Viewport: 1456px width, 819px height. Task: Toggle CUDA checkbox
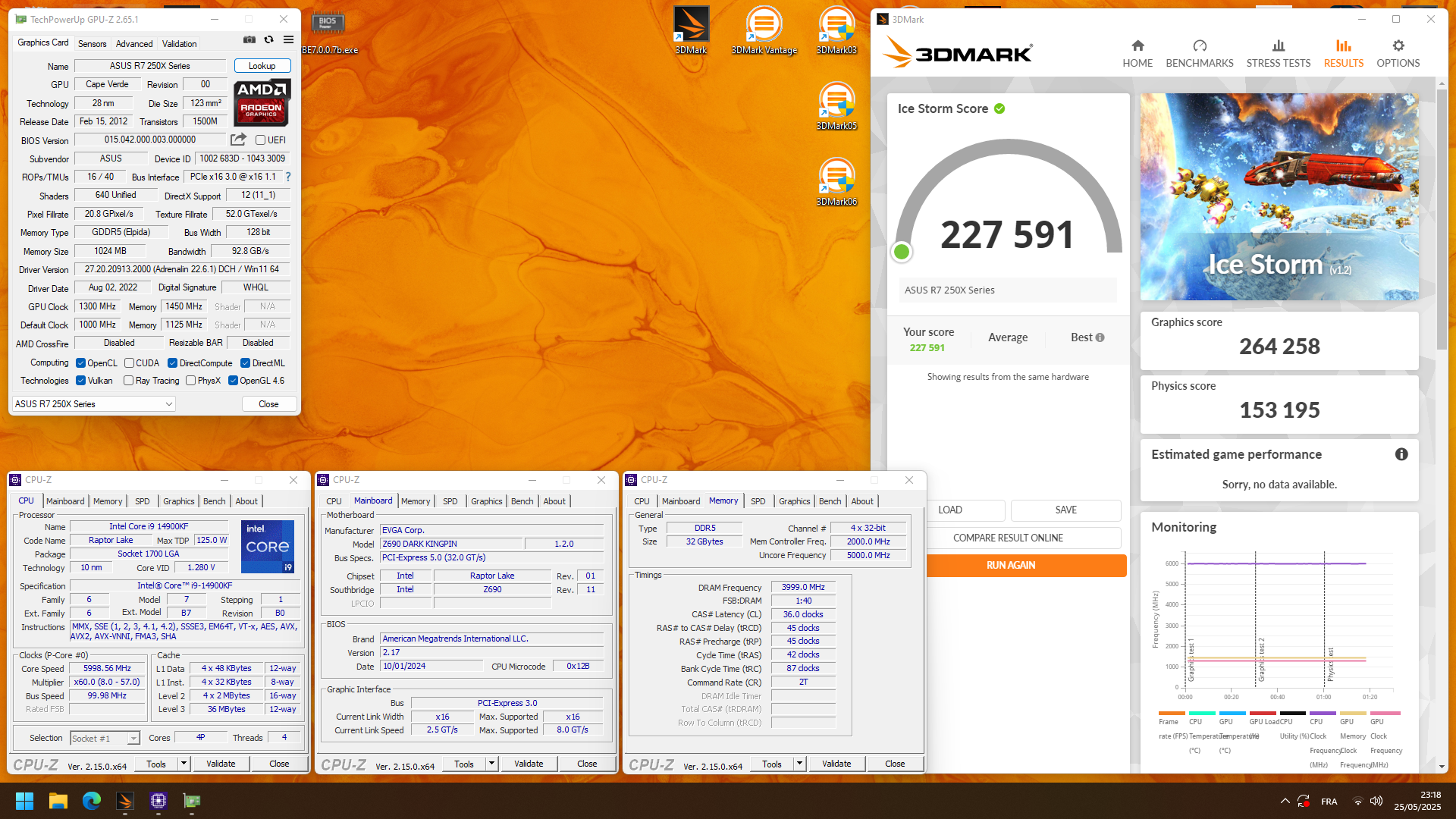[129, 363]
